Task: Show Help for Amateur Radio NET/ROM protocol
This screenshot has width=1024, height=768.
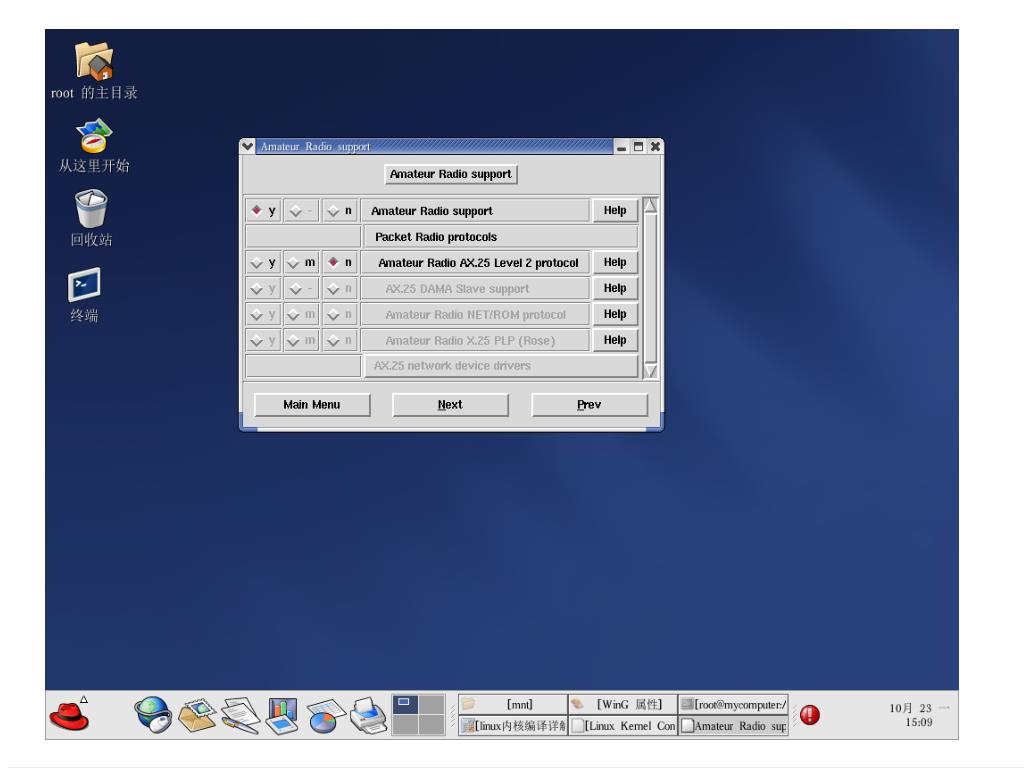Action: (615, 314)
